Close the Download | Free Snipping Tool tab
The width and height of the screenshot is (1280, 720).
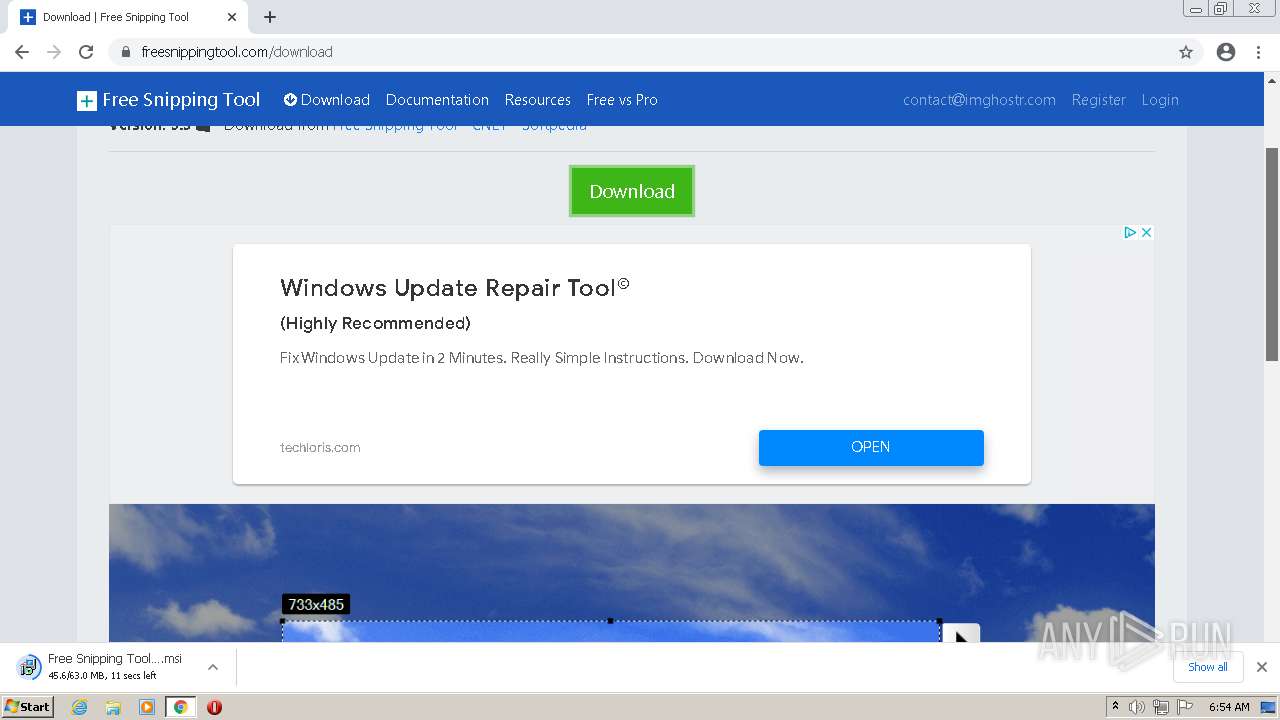tap(232, 17)
